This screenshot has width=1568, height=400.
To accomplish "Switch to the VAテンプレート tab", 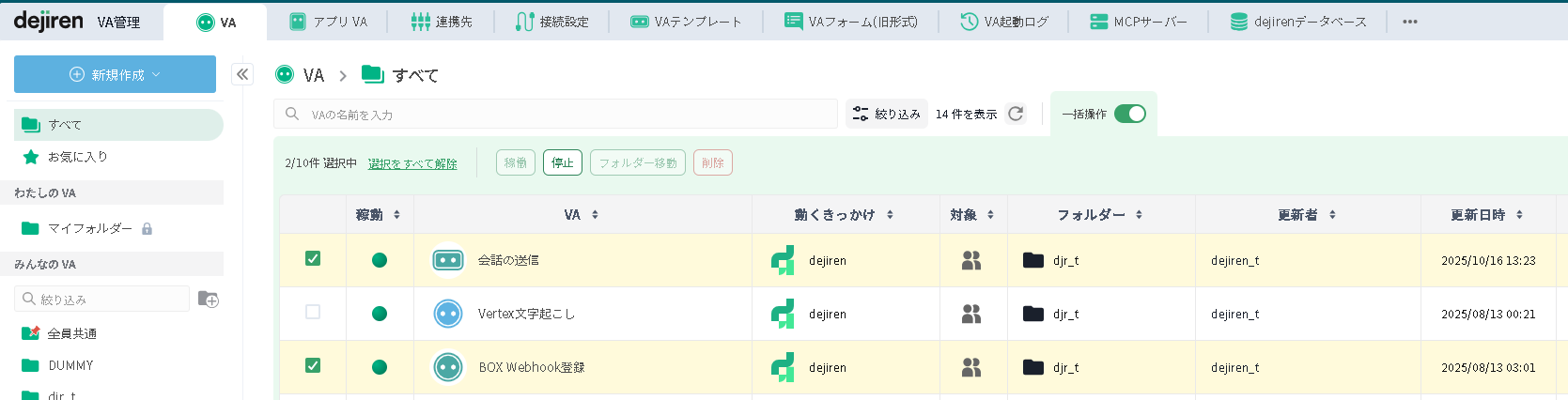I will [686, 22].
